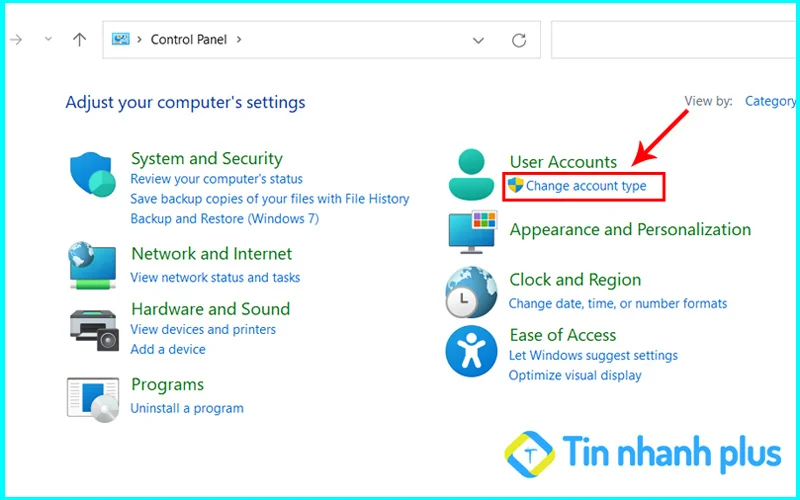Viewport: 800px width, 500px height.
Task: Click Change date, time, or number formats
Action: 618,304
